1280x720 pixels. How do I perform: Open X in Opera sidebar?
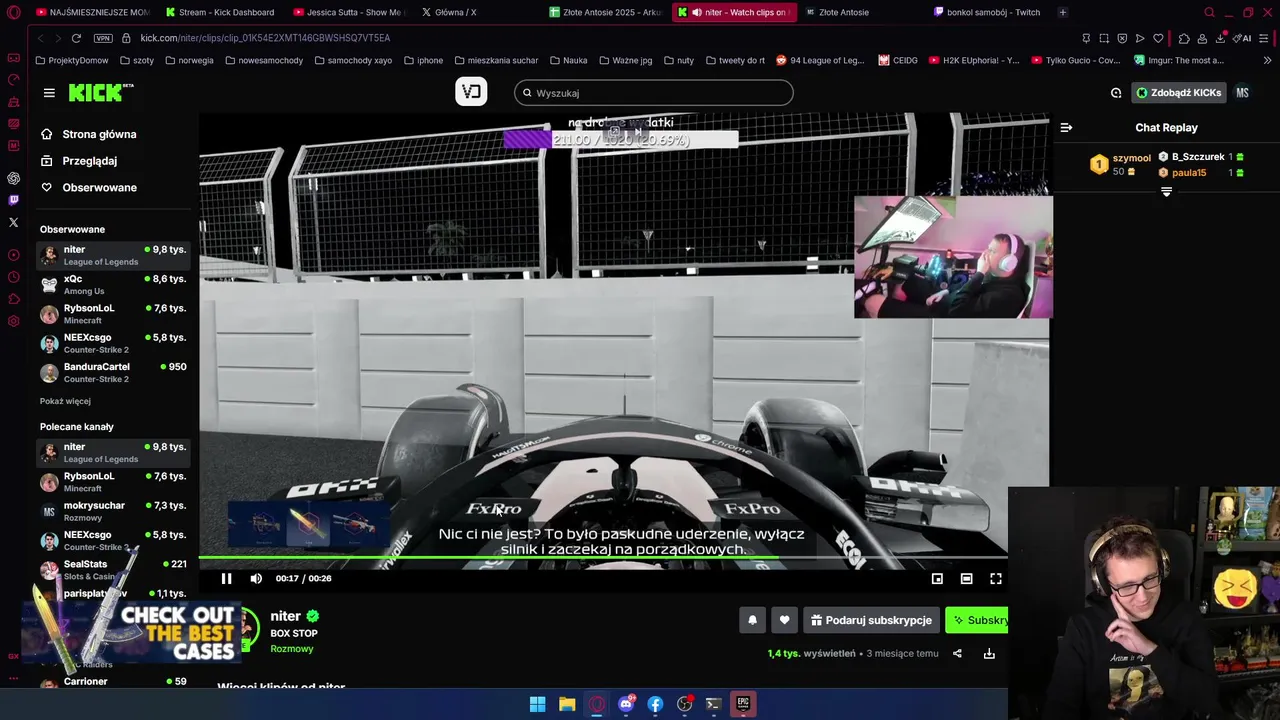point(13,222)
